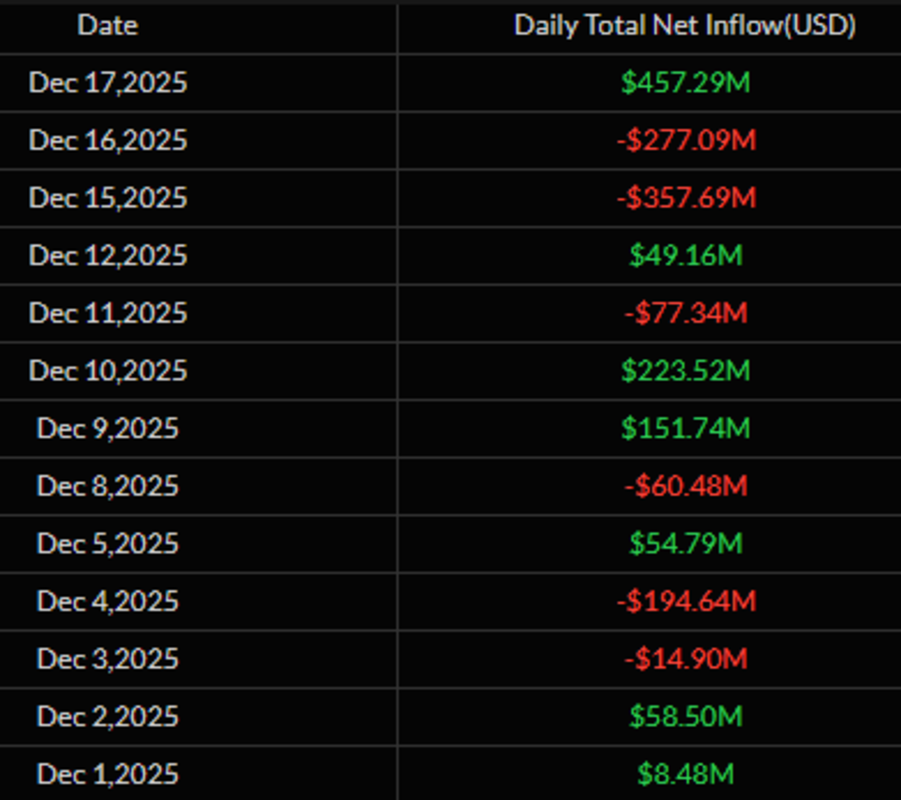Select the Dec 9,2025 date cell
The height and width of the screenshot is (800, 901).
[x=108, y=429]
